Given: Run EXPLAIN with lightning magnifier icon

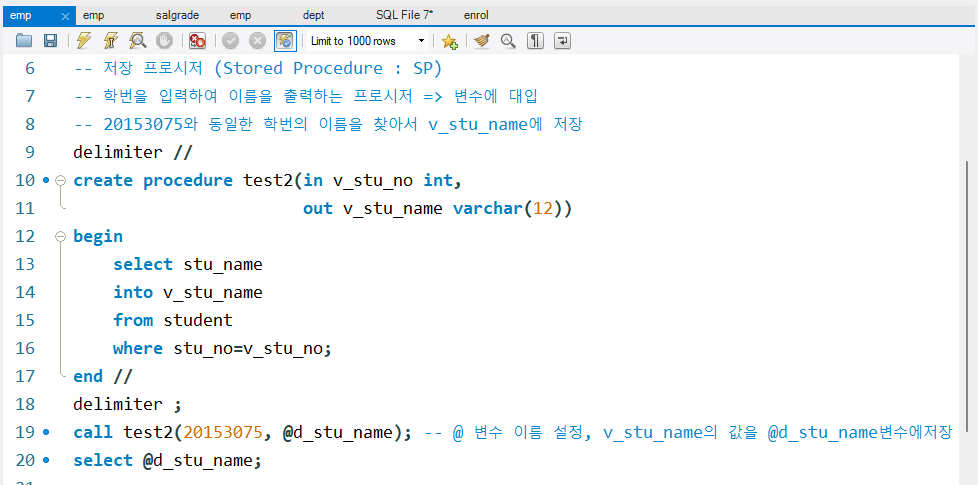Looking at the screenshot, I should click(138, 41).
